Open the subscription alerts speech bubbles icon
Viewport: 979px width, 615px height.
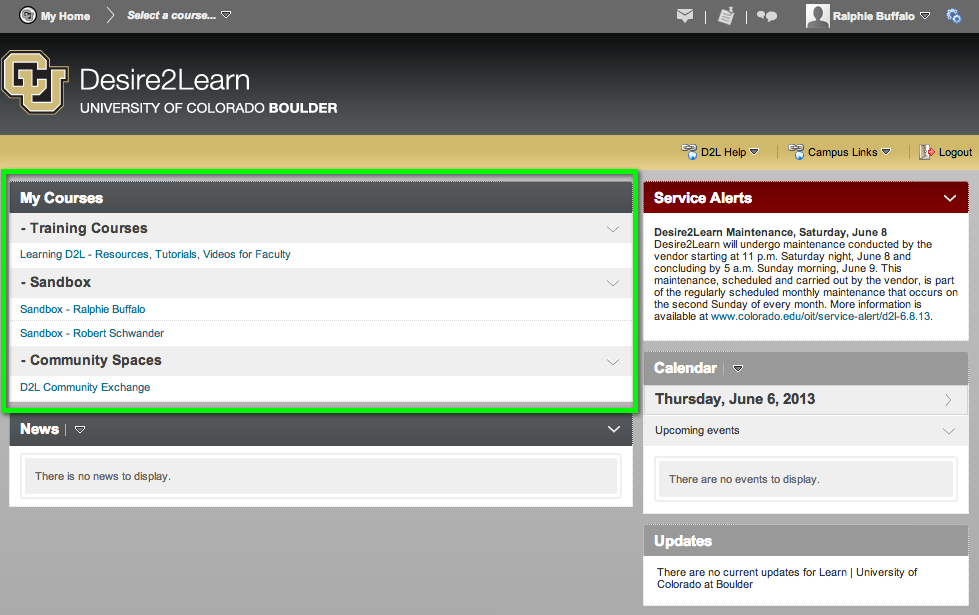coord(767,16)
